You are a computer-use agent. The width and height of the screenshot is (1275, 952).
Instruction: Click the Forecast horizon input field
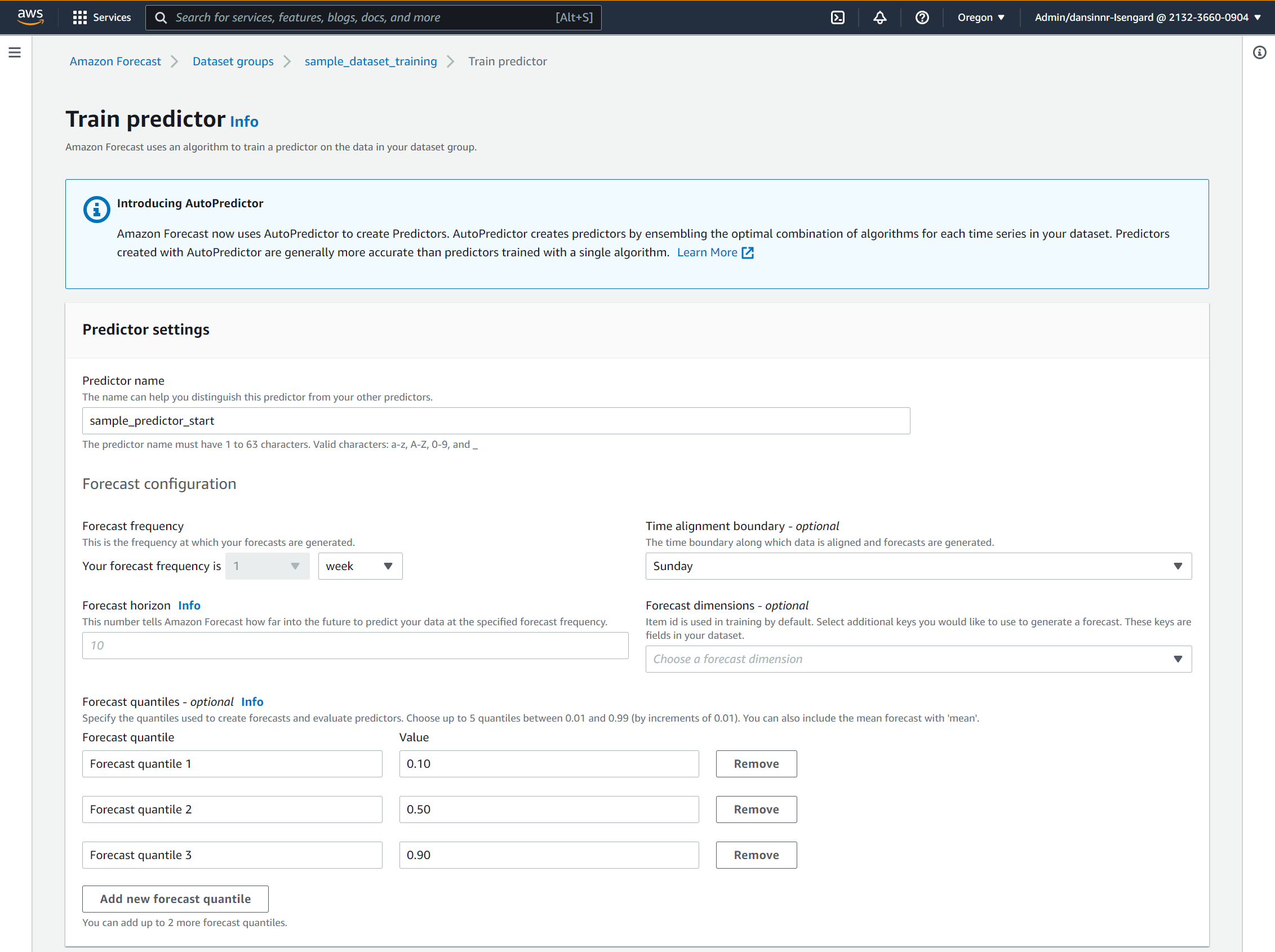(355, 646)
